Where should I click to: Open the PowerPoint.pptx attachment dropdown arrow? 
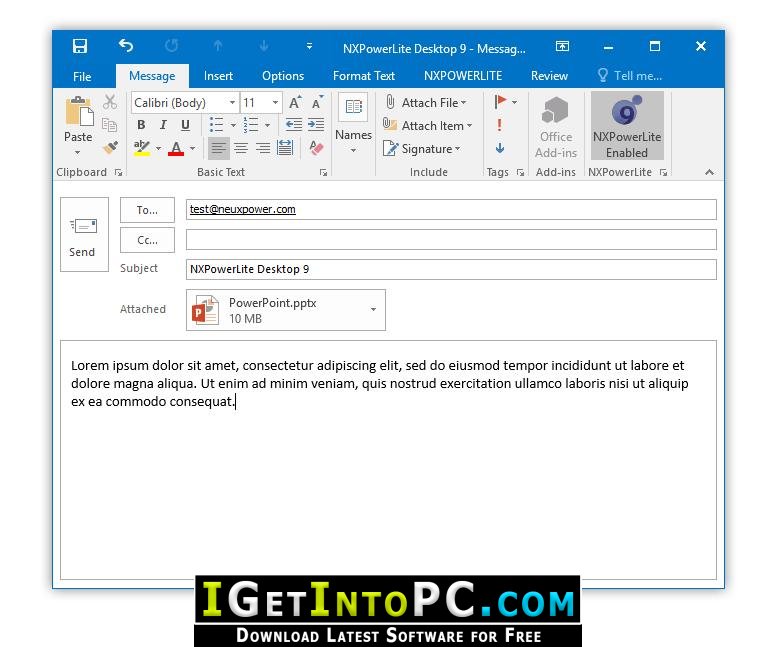tap(373, 309)
